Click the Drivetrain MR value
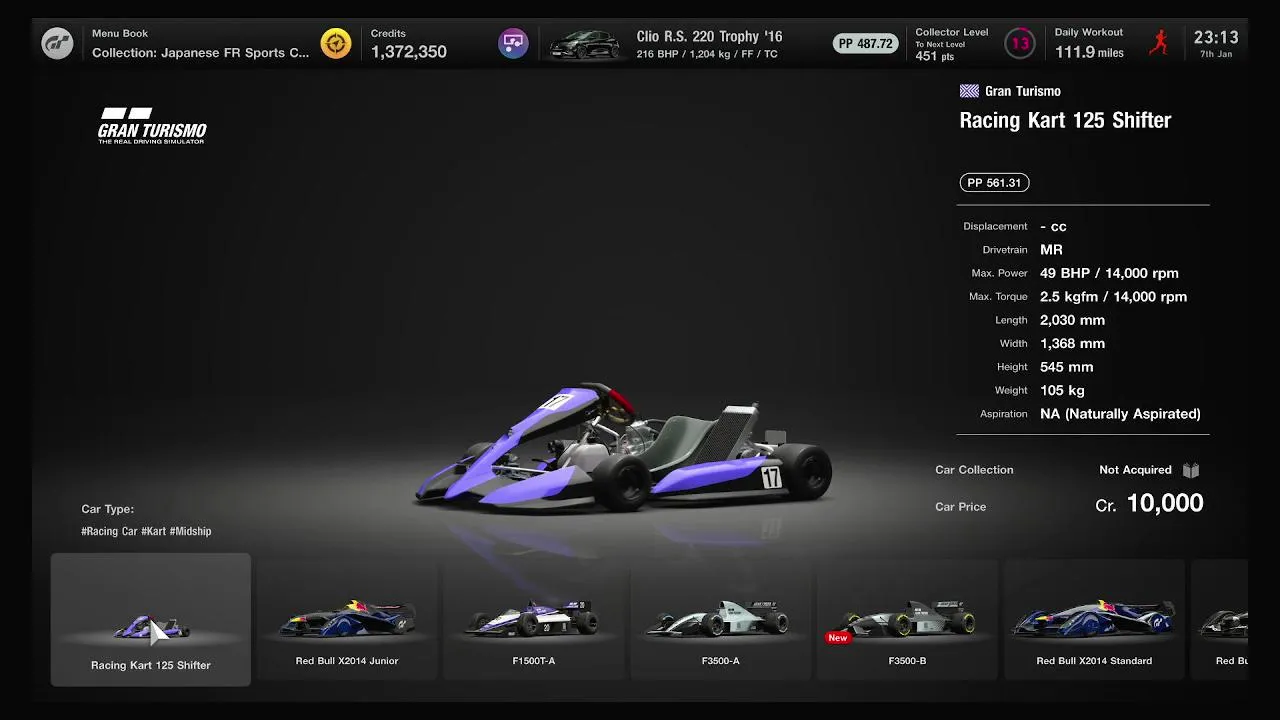 pyautogui.click(x=1051, y=250)
